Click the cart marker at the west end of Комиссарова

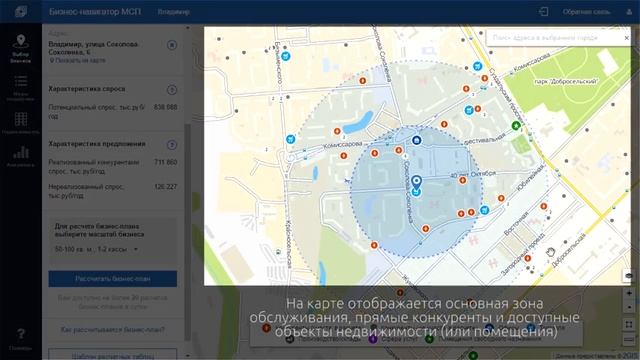pyautogui.click(x=290, y=140)
